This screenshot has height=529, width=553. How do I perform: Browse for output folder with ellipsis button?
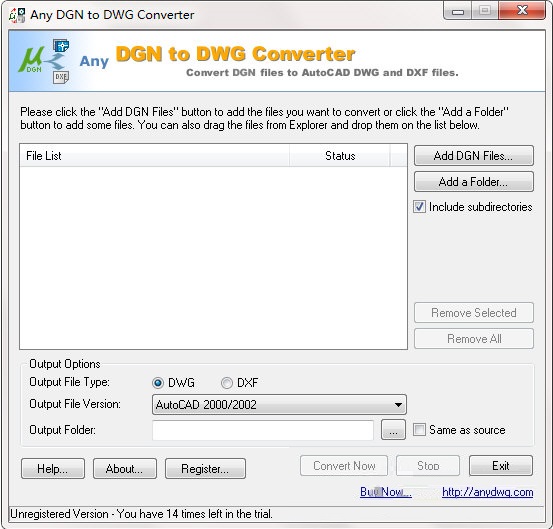point(393,430)
